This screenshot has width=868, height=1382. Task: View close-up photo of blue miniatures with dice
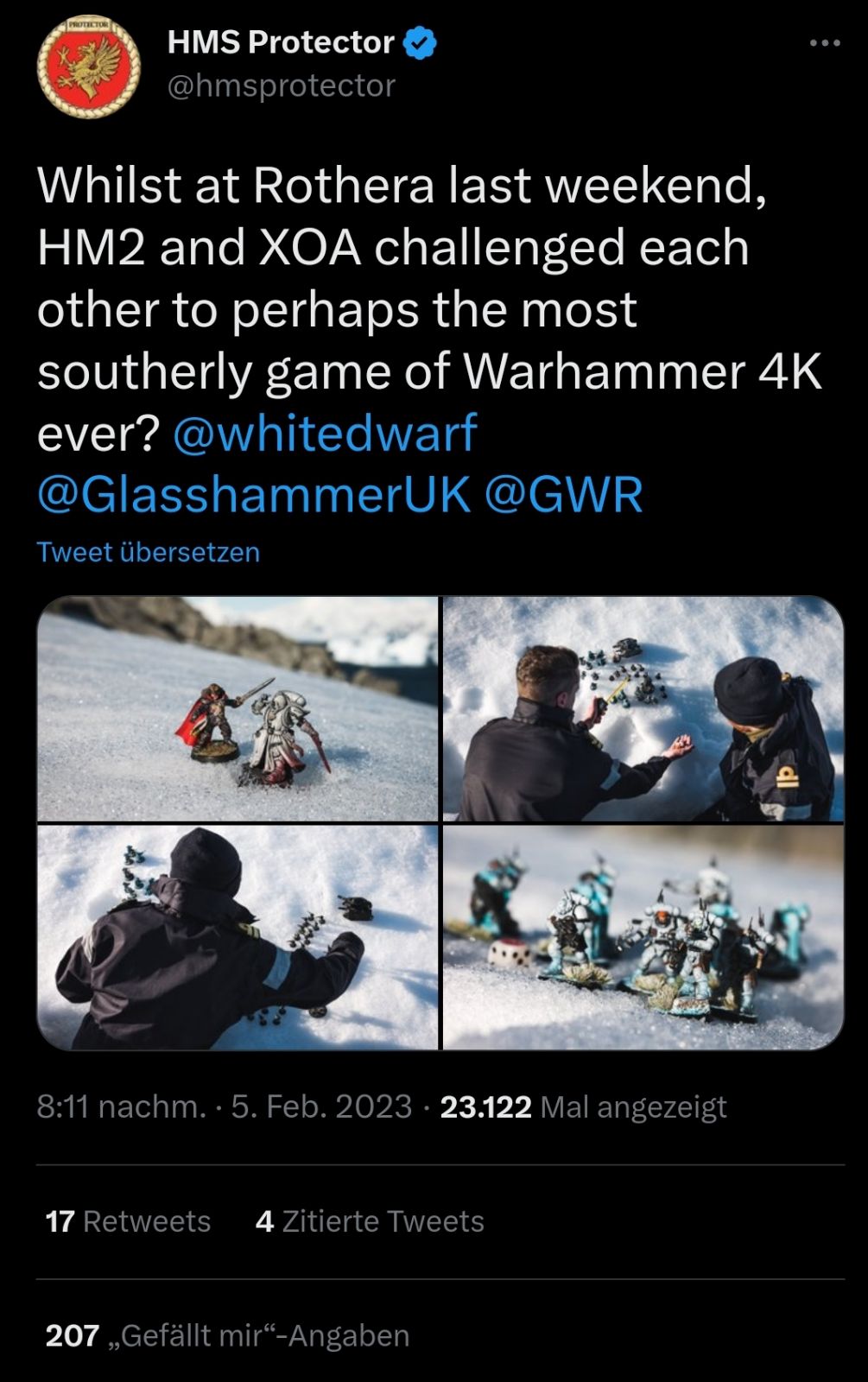tap(643, 937)
